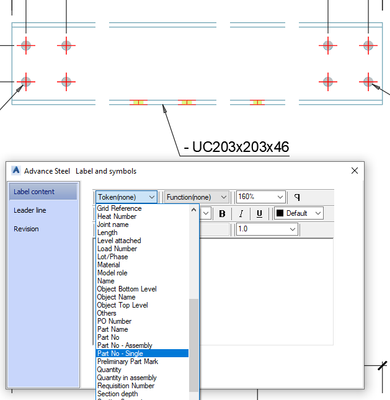
Task: Select Part Name token
Action: click(142, 329)
